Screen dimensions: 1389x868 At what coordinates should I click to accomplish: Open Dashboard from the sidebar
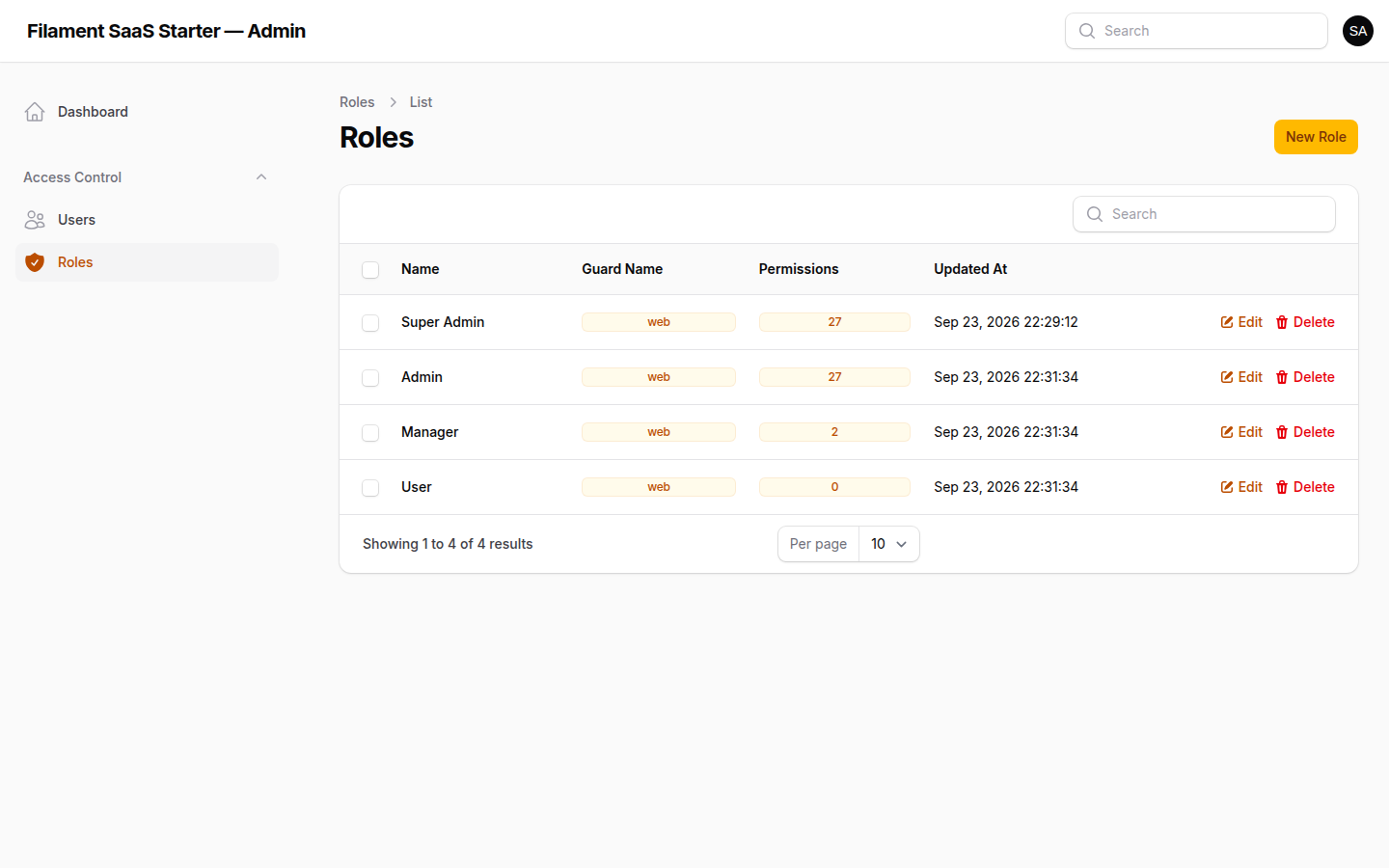click(x=147, y=112)
